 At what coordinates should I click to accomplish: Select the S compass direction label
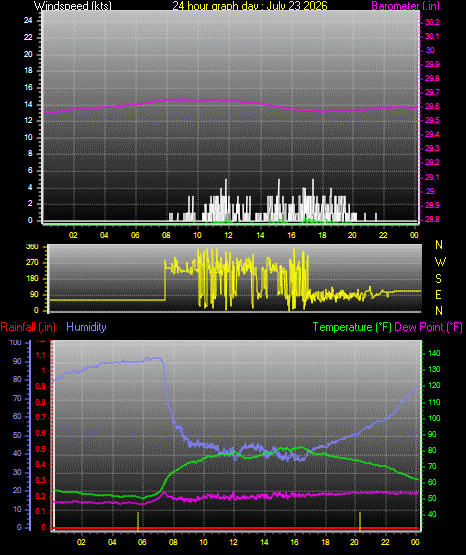coord(438,279)
